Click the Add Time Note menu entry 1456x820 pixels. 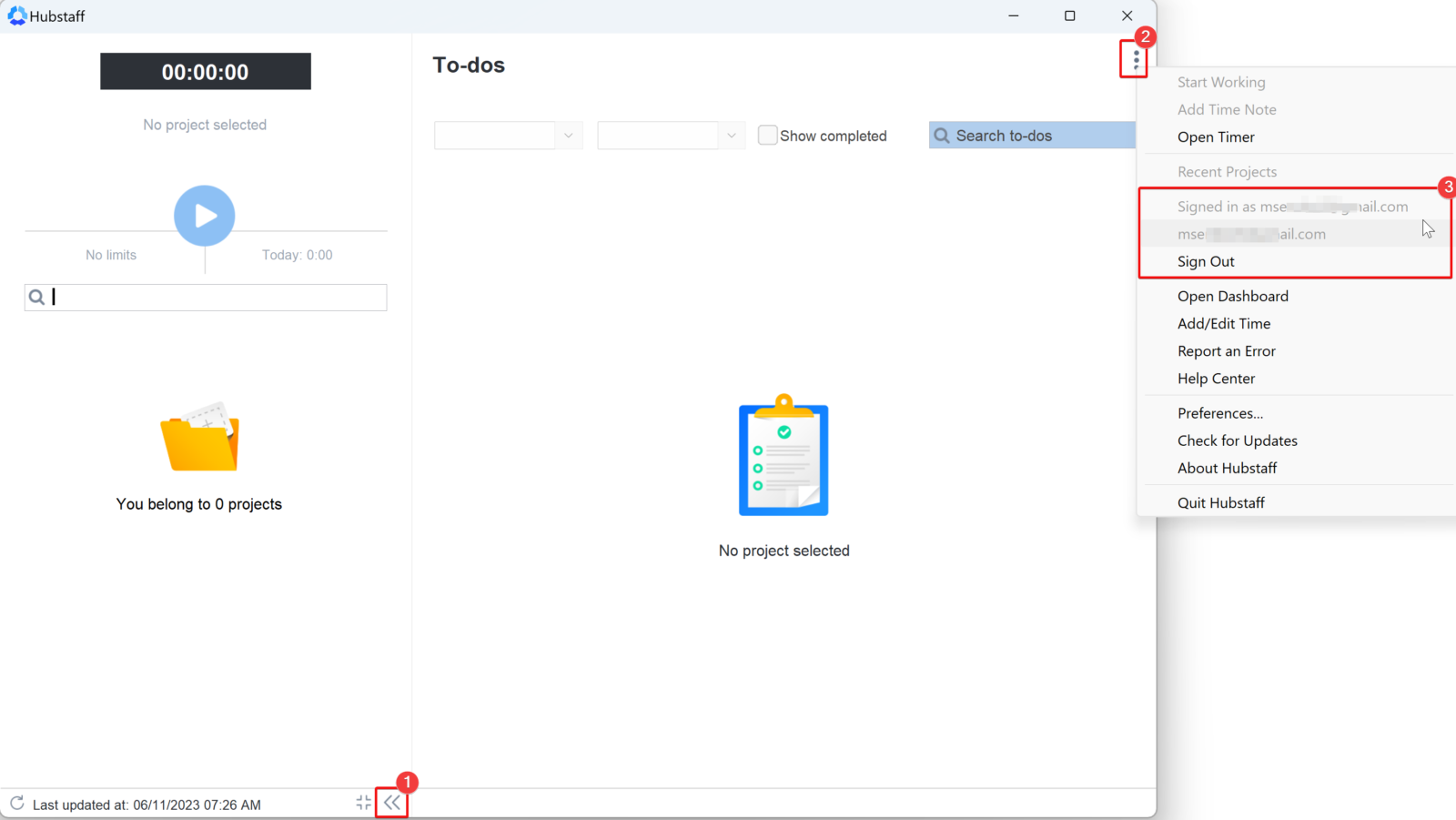tap(1227, 110)
